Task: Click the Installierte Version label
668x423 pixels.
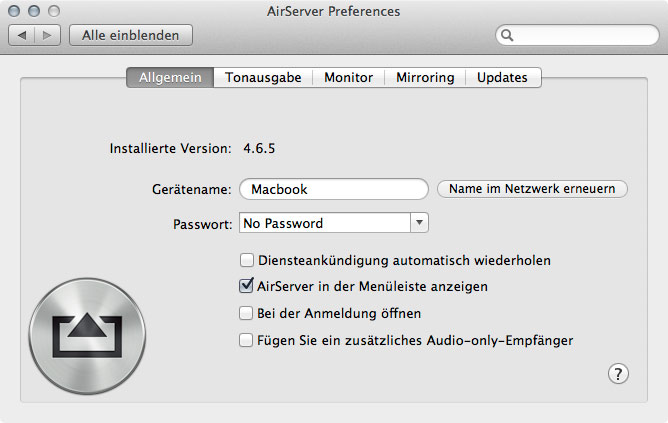Action: click(170, 148)
